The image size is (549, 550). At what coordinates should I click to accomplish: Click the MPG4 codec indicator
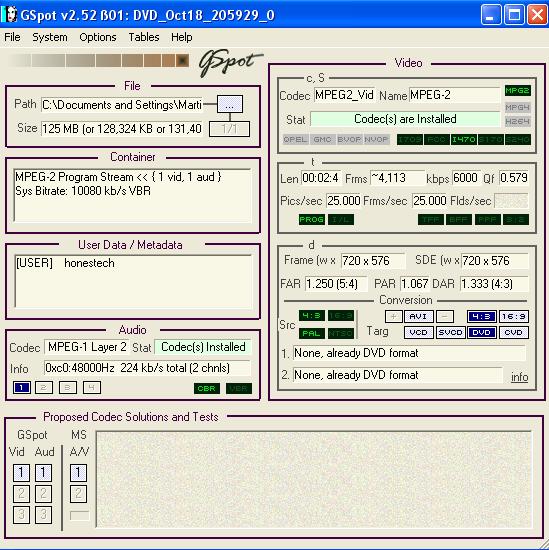tap(517, 107)
